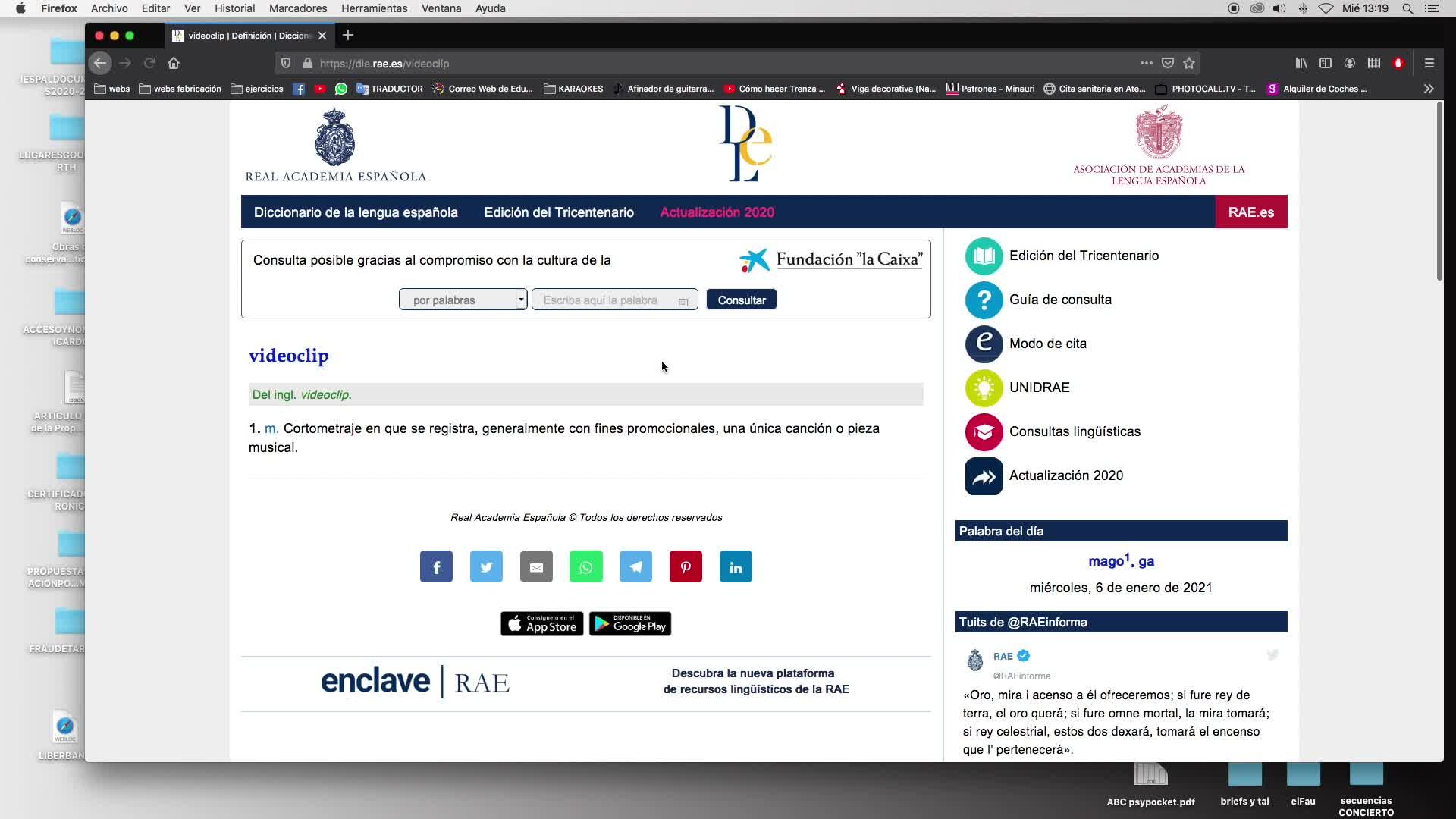Click the Telegram share icon
The width and height of the screenshot is (1456, 819).
(x=635, y=566)
